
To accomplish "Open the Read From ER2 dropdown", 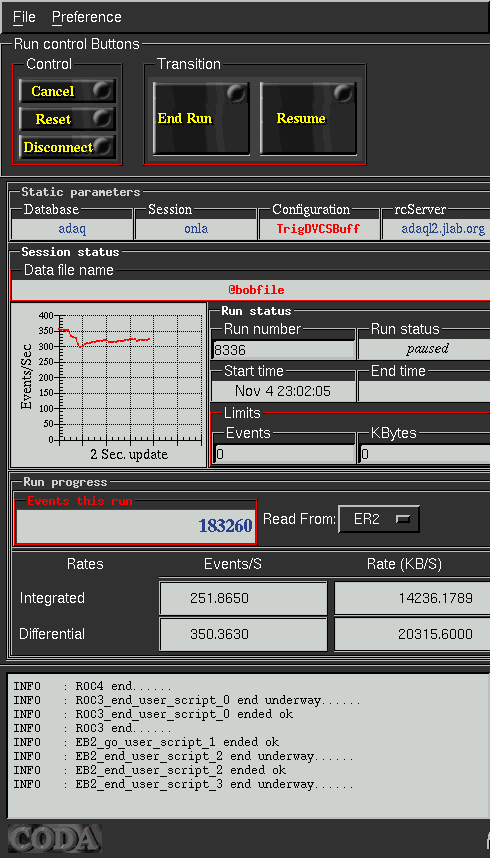I will pyautogui.click(x=379, y=519).
